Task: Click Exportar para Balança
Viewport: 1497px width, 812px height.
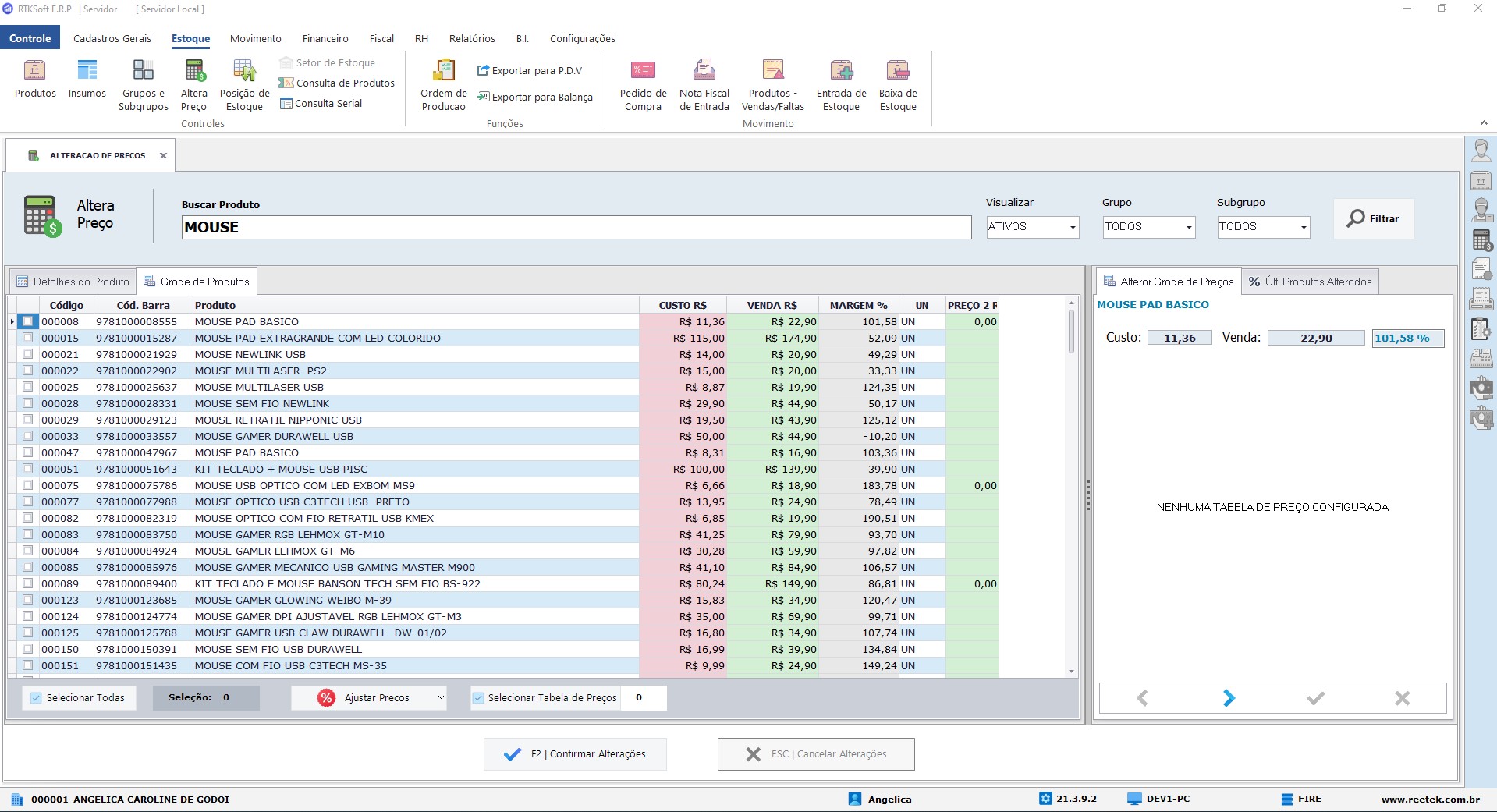Action: click(535, 97)
